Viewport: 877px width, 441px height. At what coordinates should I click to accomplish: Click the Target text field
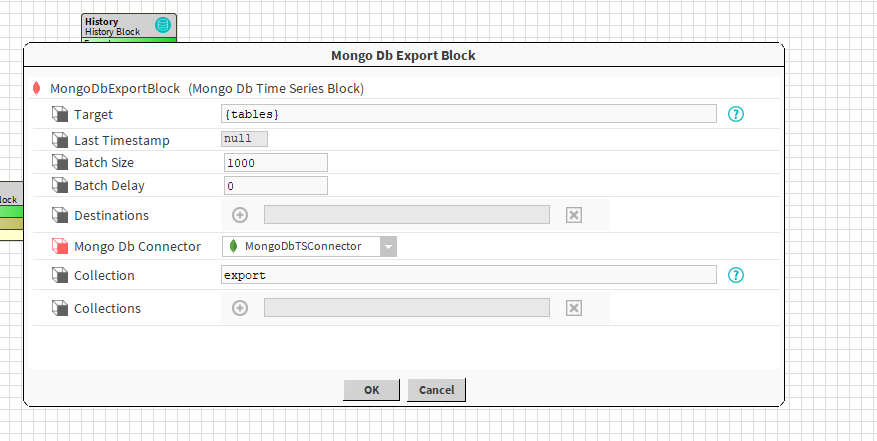pyautogui.click(x=468, y=114)
